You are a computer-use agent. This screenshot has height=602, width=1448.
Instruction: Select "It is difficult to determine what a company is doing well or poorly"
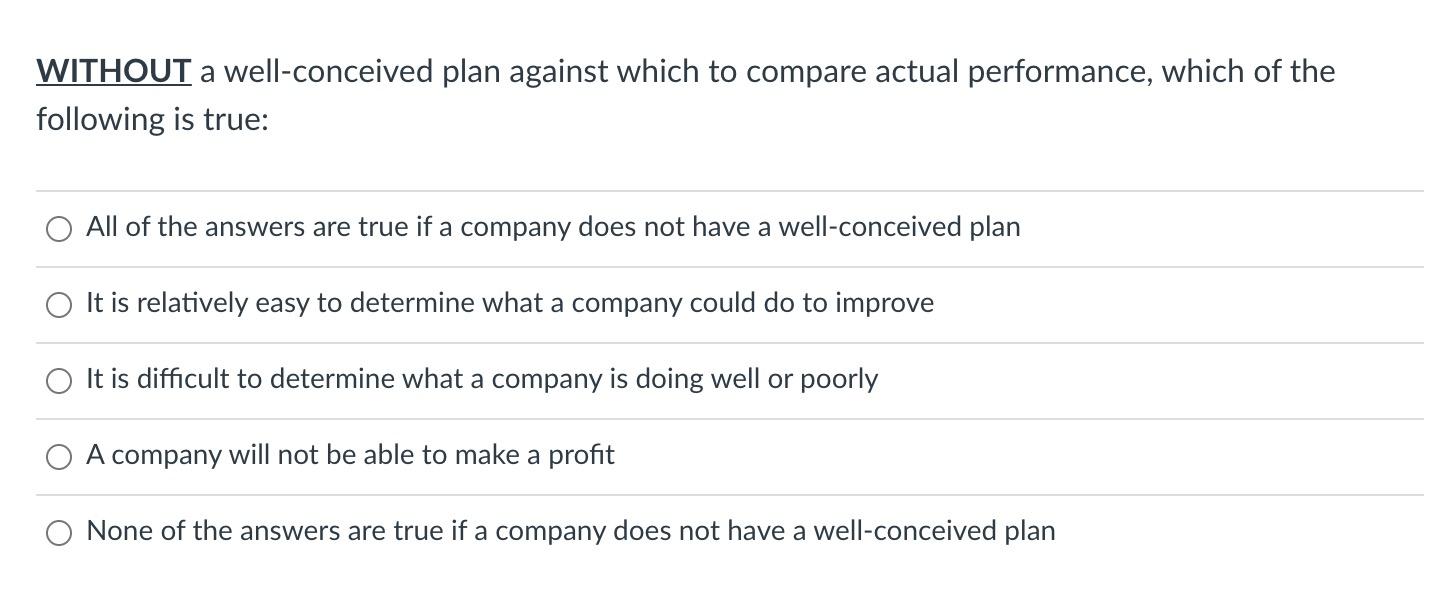[x=59, y=380]
